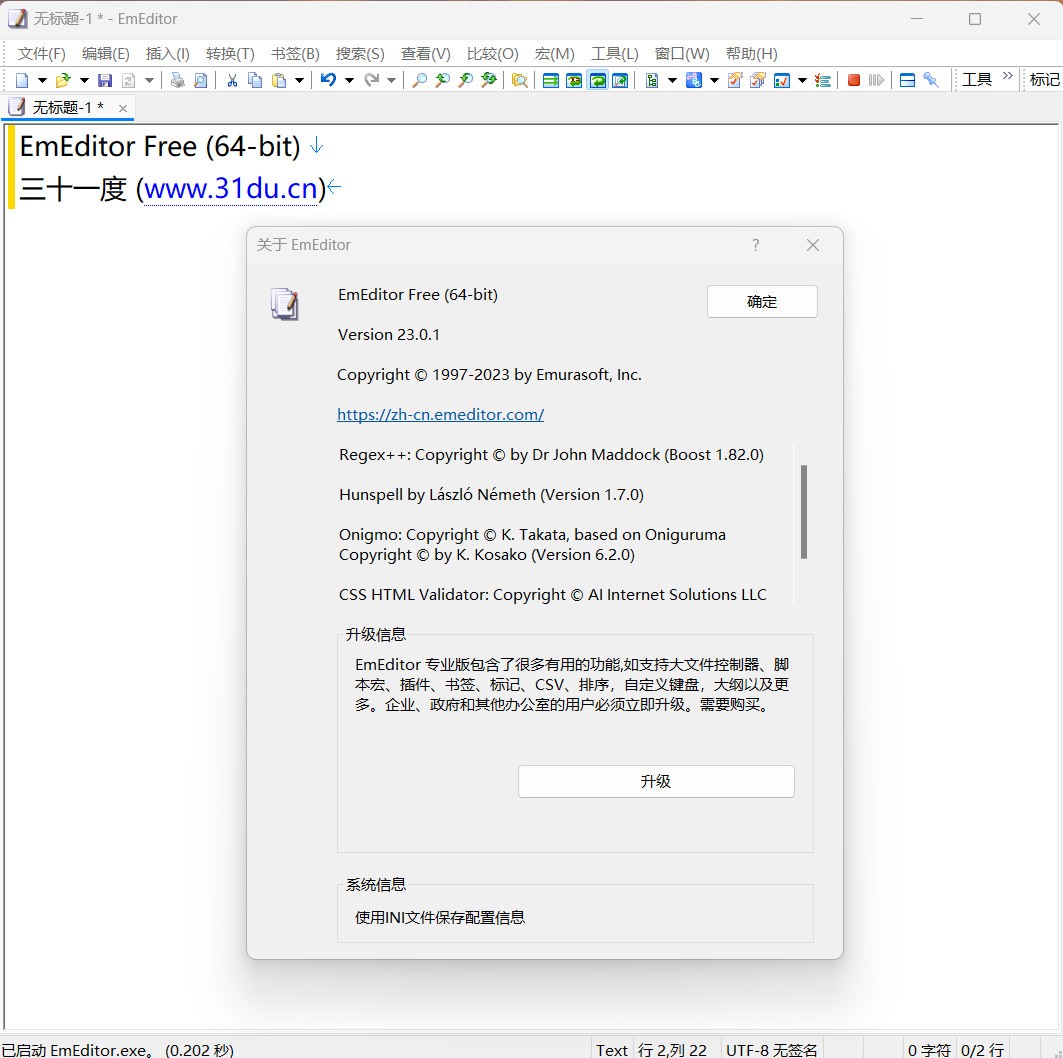
Task: Click the Paste clipboard icon
Action: tap(279, 81)
